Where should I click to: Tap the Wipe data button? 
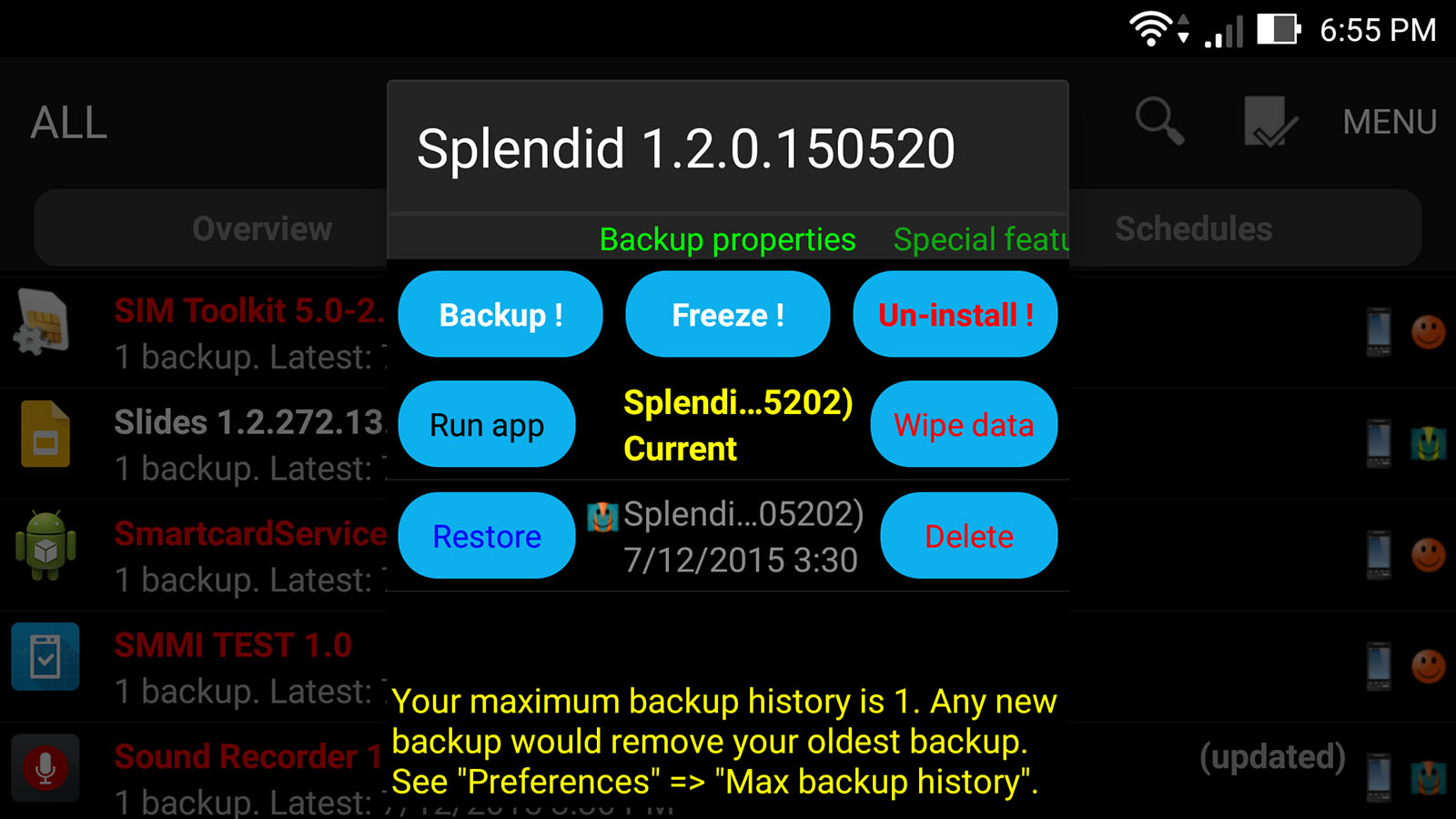point(964,424)
